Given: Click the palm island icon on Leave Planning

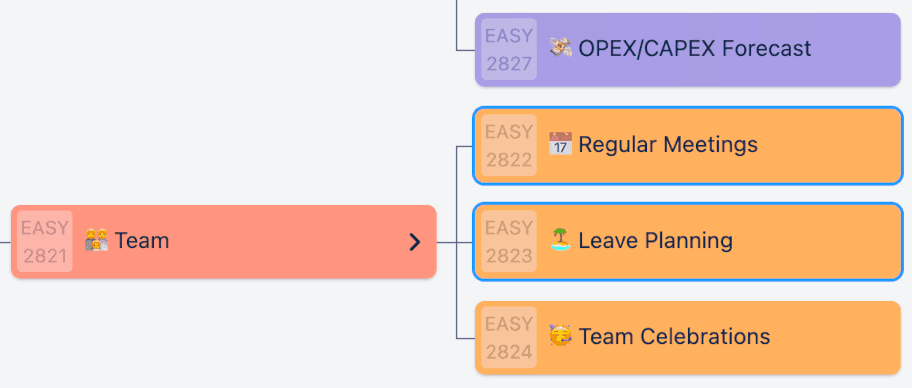Looking at the screenshot, I should tap(561, 240).
